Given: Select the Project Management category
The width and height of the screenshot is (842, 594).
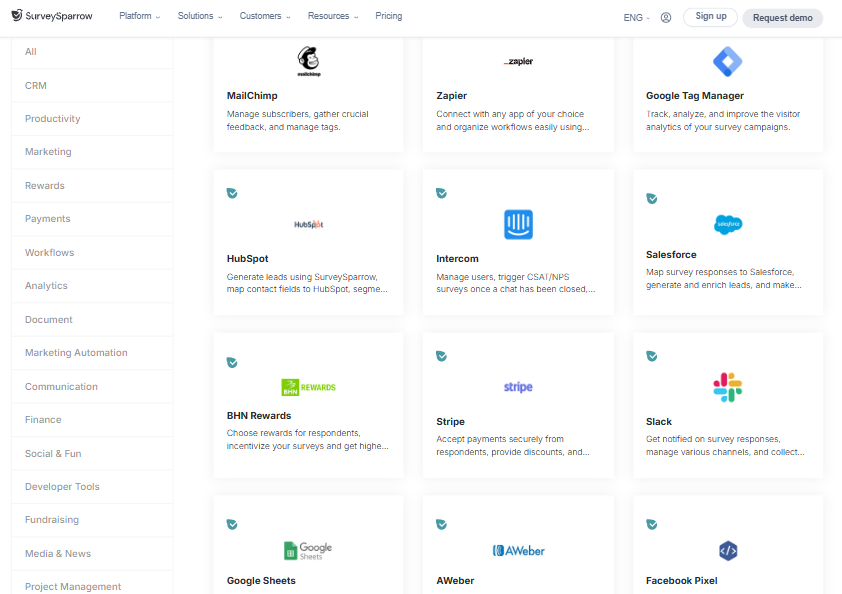Looking at the screenshot, I should tap(92, 583).
